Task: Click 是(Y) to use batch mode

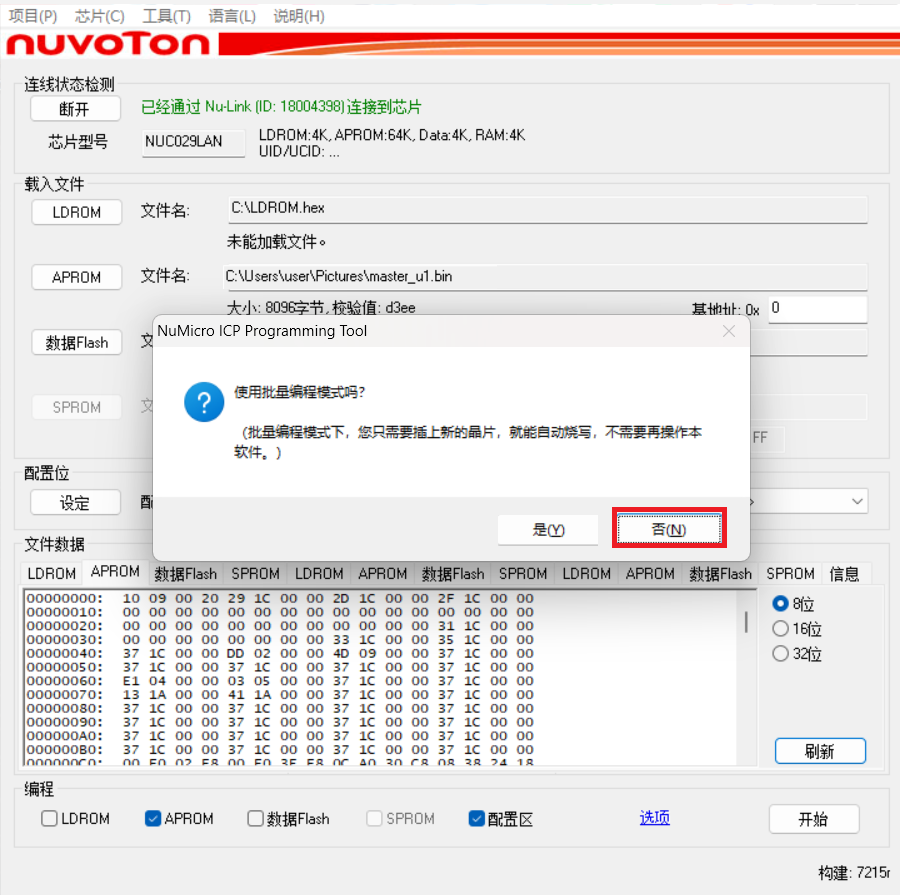Action: (x=548, y=529)
